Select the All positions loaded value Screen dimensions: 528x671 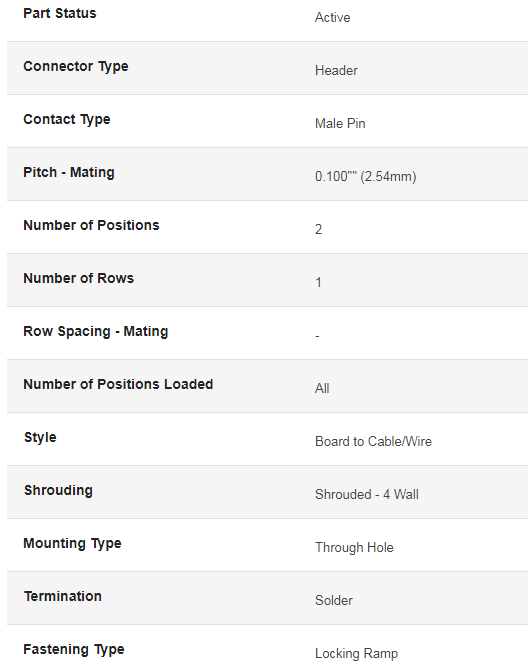pos(322,389)
